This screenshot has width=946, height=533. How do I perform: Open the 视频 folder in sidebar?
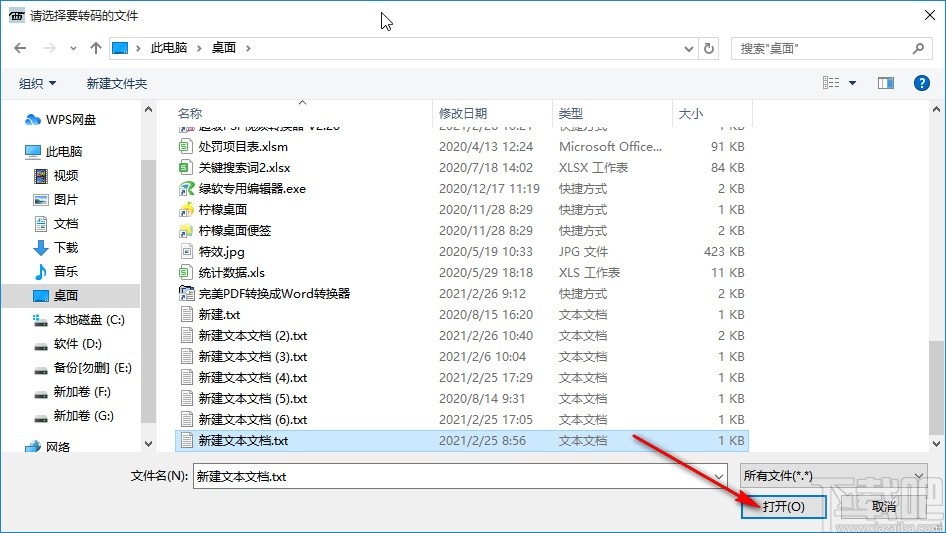click(56, 176)
